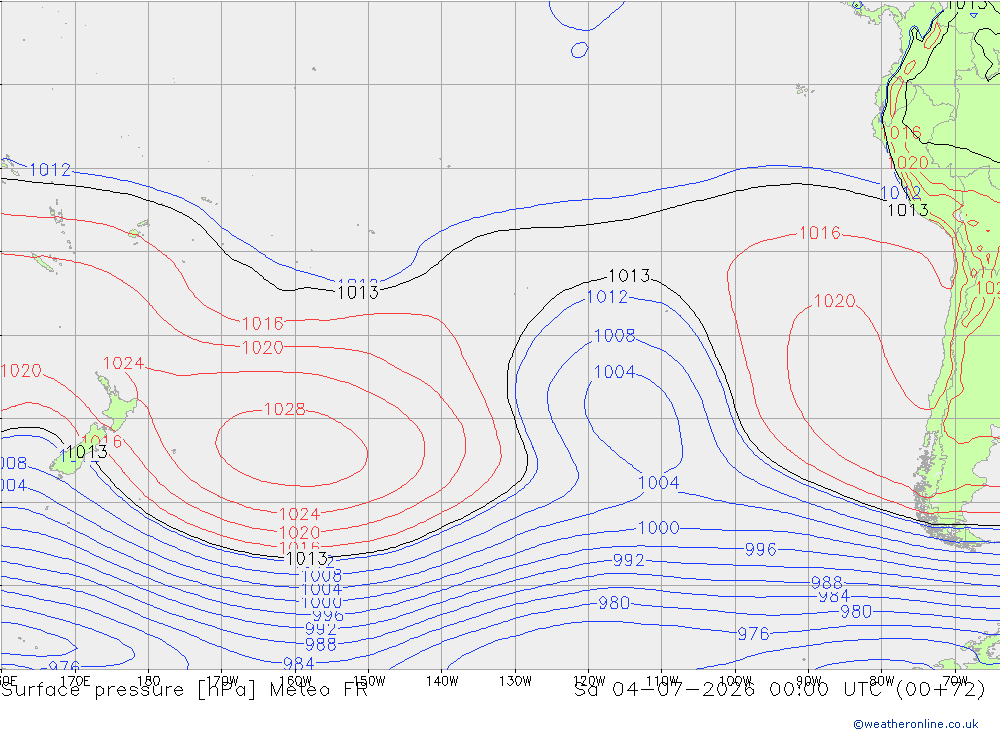Image resolution: width=1000 pixels, height=733 pixels.
Task: Click the Surface pressure Meteo FR title
Action: click(184, 690)
